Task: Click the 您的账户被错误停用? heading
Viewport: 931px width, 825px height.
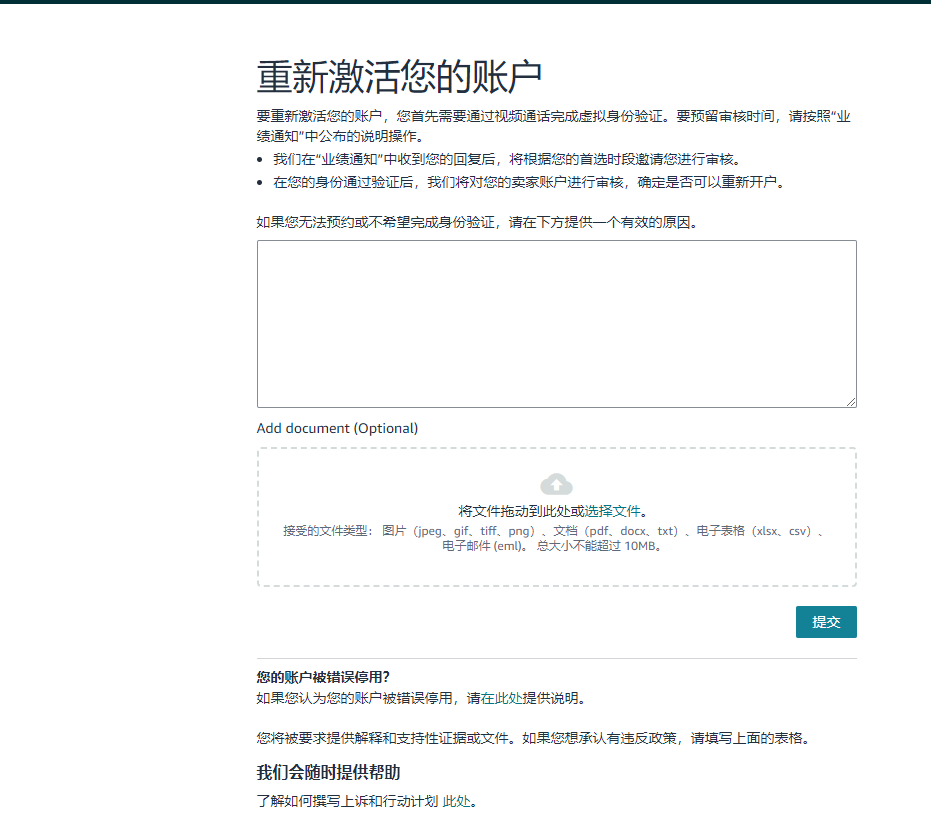Action: 323,677
